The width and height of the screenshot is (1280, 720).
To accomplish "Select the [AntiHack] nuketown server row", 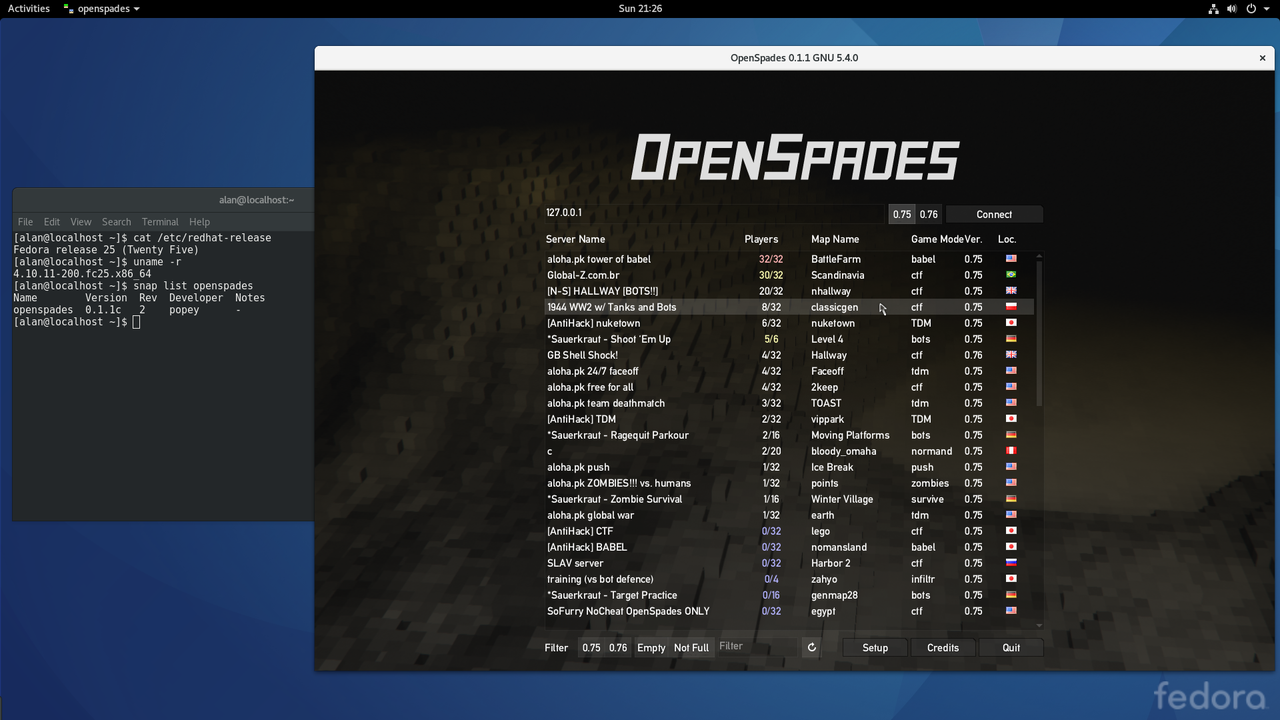I will [788, 323].
